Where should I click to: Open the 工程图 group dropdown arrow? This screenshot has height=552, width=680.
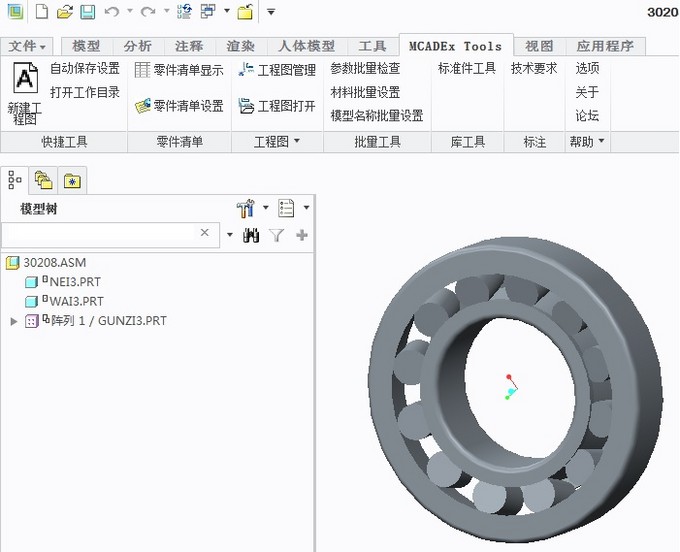point(296,143)
